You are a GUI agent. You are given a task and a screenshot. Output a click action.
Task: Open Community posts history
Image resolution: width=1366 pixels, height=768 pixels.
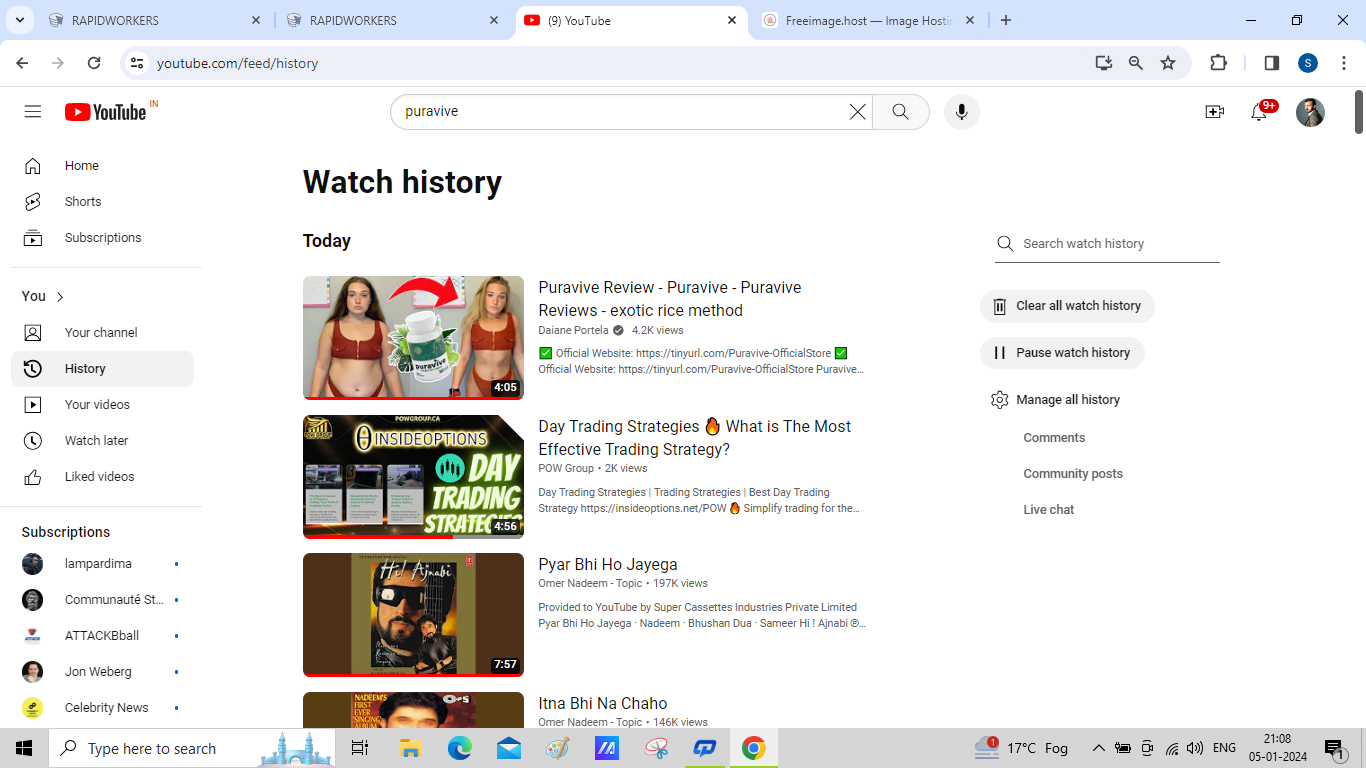pyautogui.click(x=1073, y=474)
